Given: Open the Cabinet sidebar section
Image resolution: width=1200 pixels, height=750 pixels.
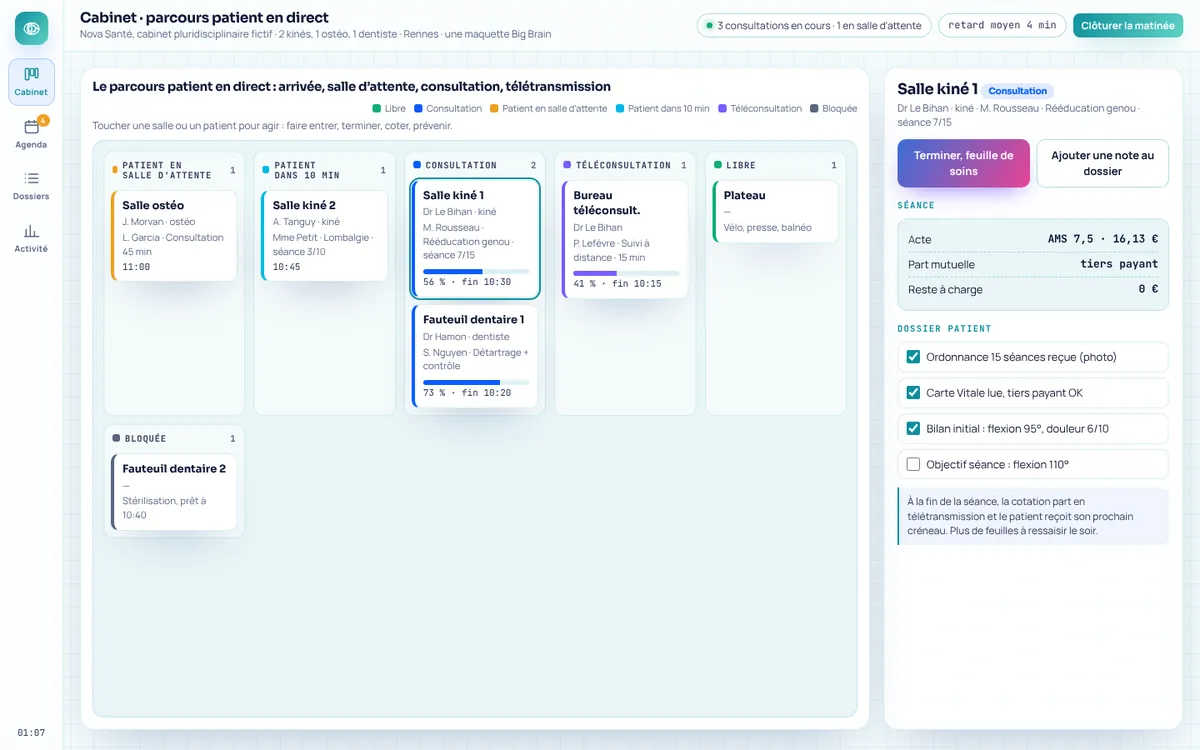Looking at the screenshot, I should point(31,82).
